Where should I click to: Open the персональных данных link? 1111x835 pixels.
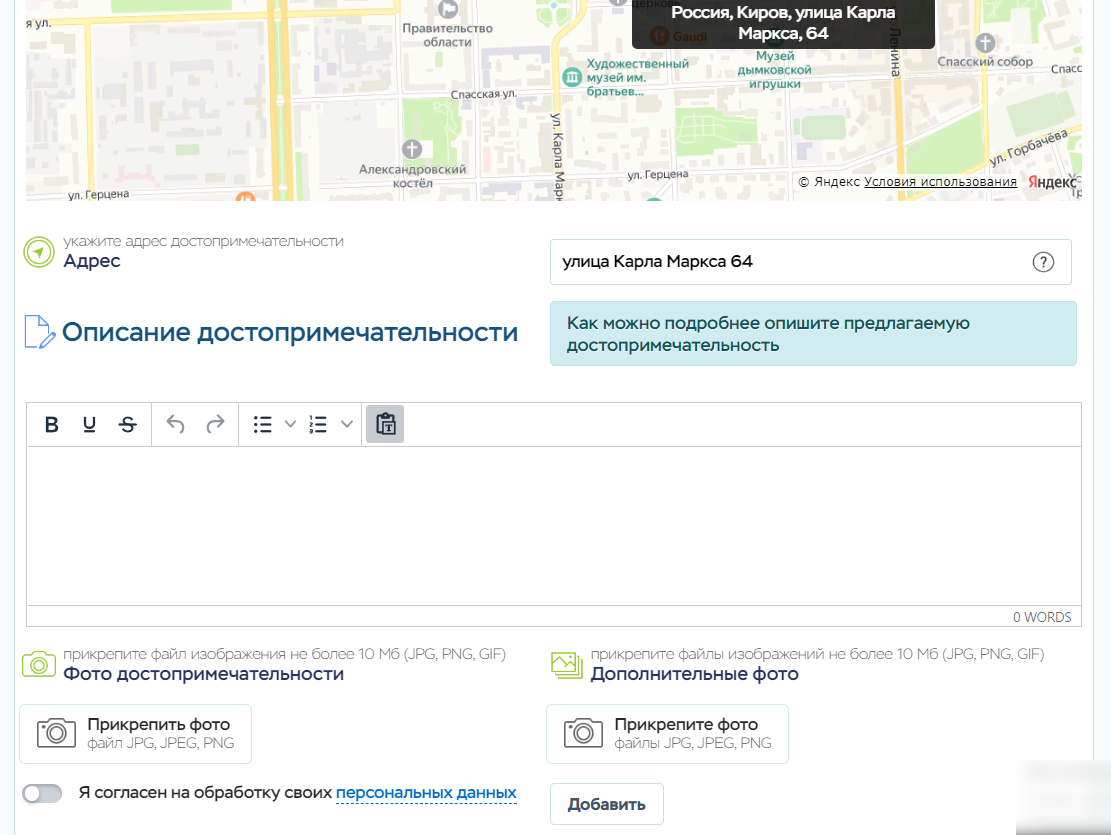point(426,793)
